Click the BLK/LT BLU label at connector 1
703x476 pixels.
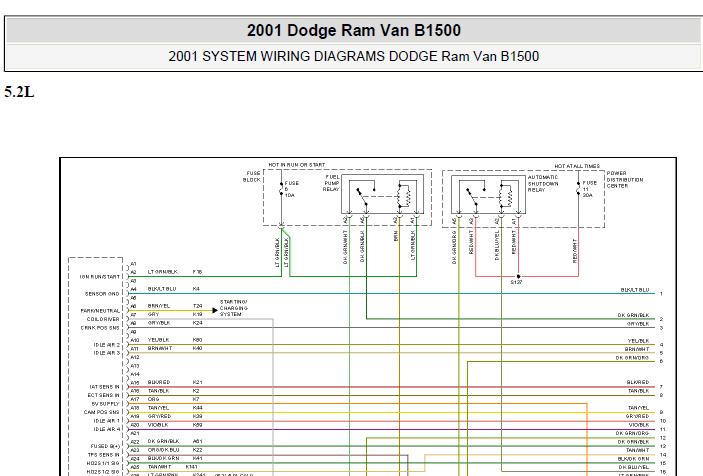635,290
